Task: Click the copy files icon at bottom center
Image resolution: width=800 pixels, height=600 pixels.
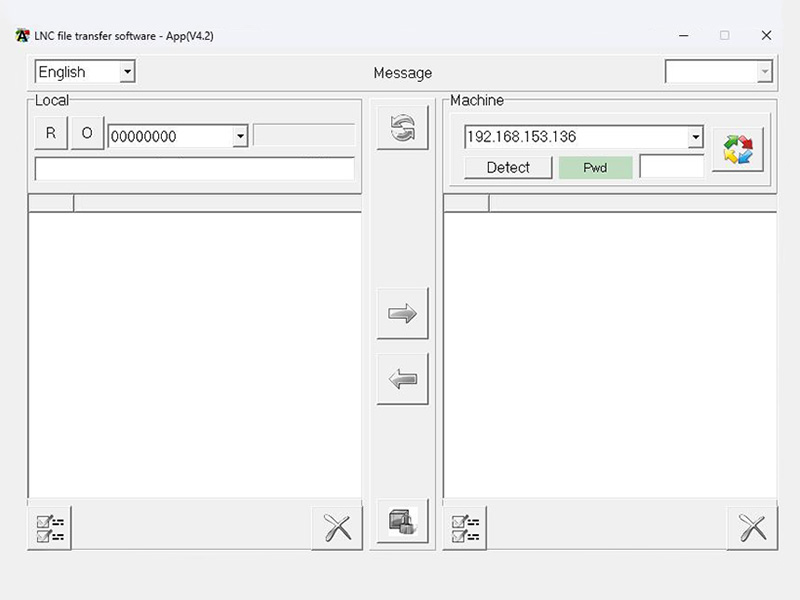Action: pyautogui.click(x=402, y=521)
